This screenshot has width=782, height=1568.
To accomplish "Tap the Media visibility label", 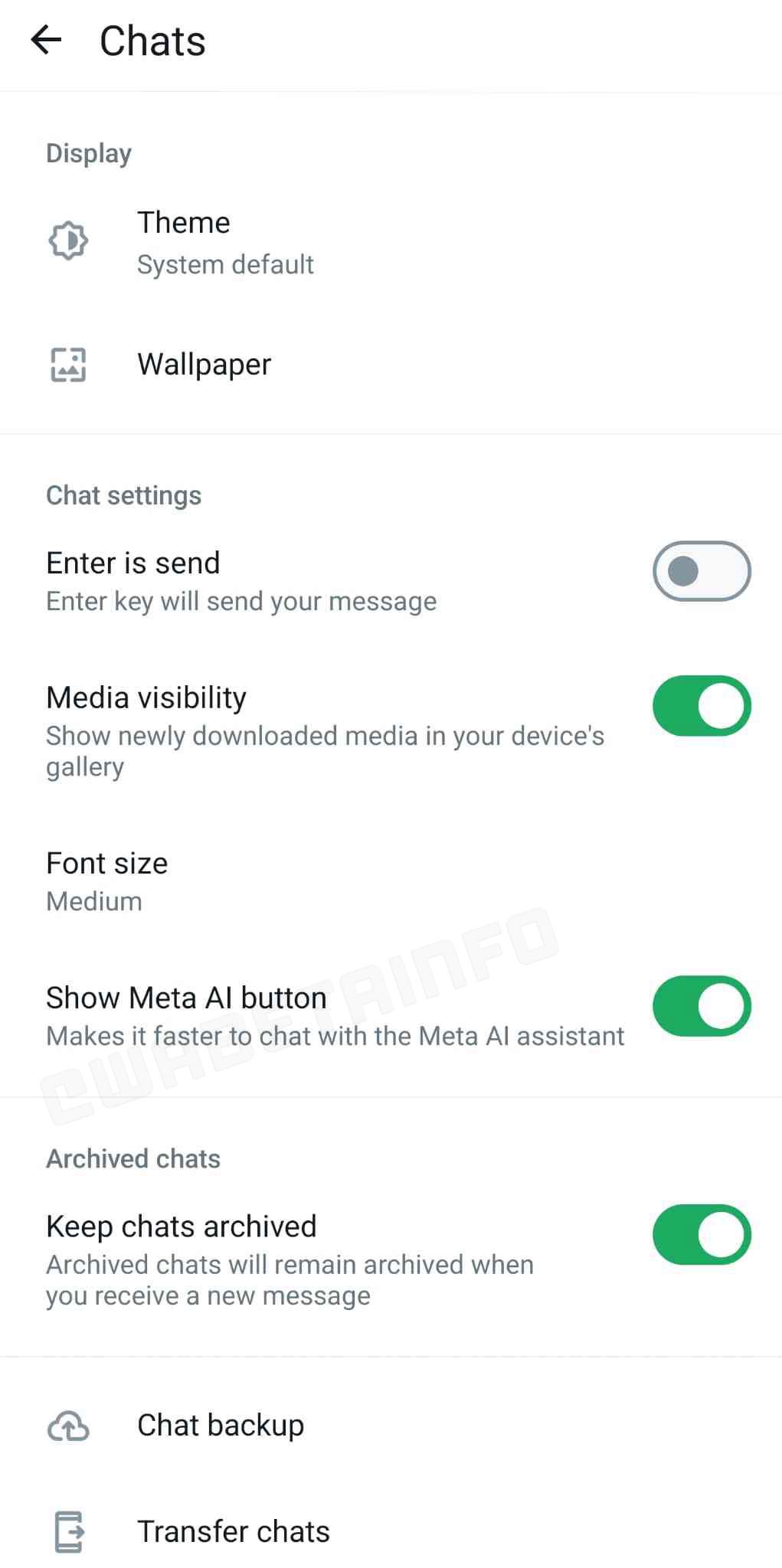I will 146,697.
